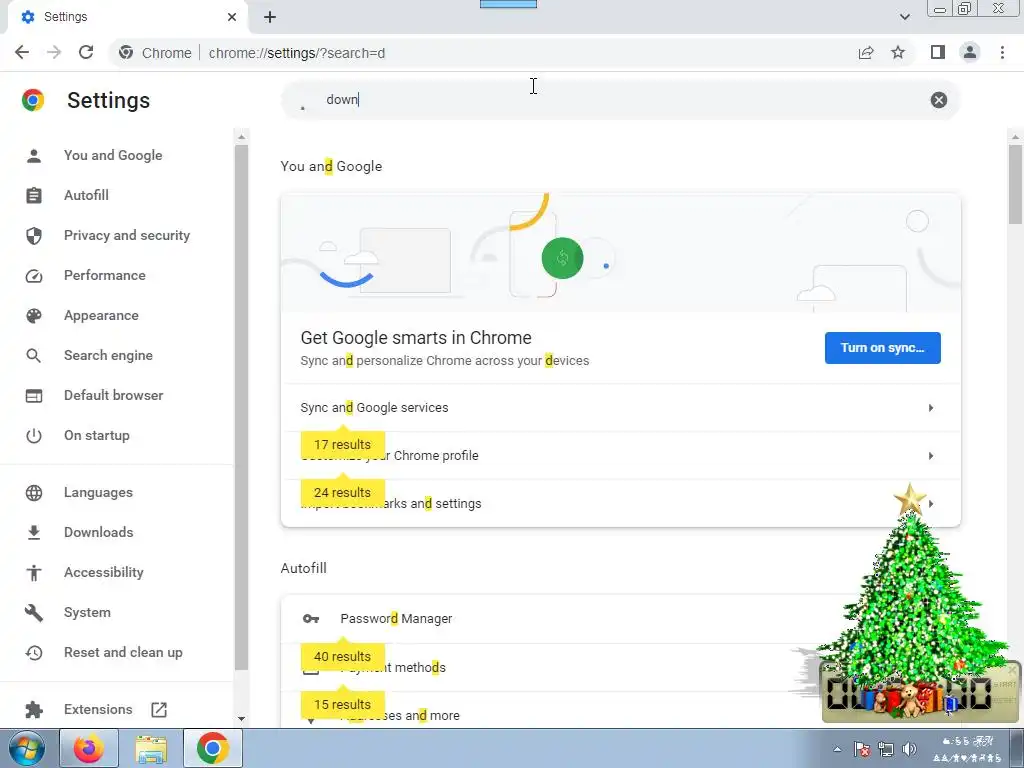Click sidebar scrollbar up arrow
The width and height of the screenshot is (1024, 768).
(x=241, y=137)
